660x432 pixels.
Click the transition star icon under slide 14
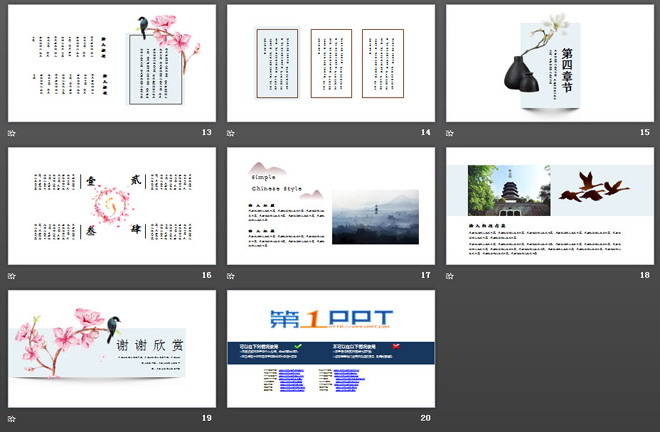point(231,132)
